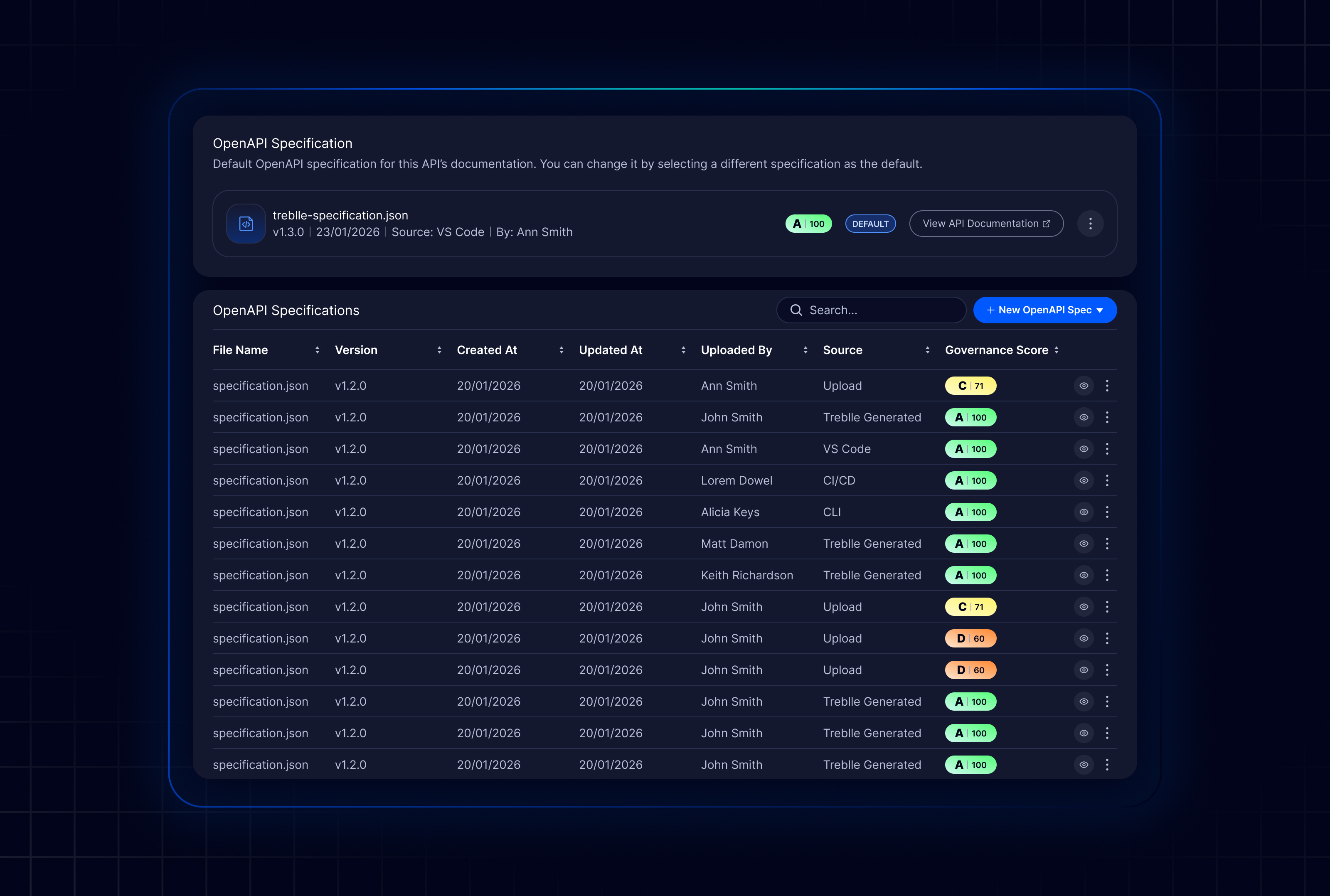Toggle the eye icon for Ann Smith's Upload row
The width and height of the screenshot is (1330, 896).
pyautogui.click(x=1083, y=386)
